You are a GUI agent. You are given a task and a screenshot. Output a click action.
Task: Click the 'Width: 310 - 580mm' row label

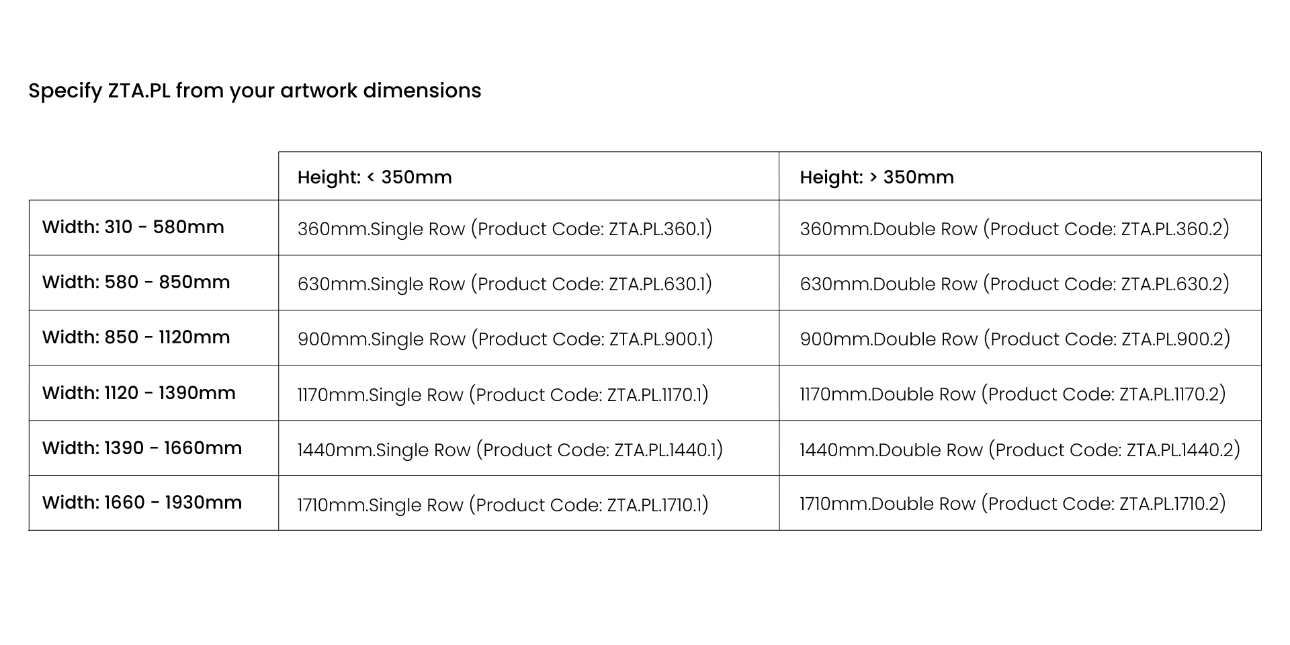click(133, 227)
